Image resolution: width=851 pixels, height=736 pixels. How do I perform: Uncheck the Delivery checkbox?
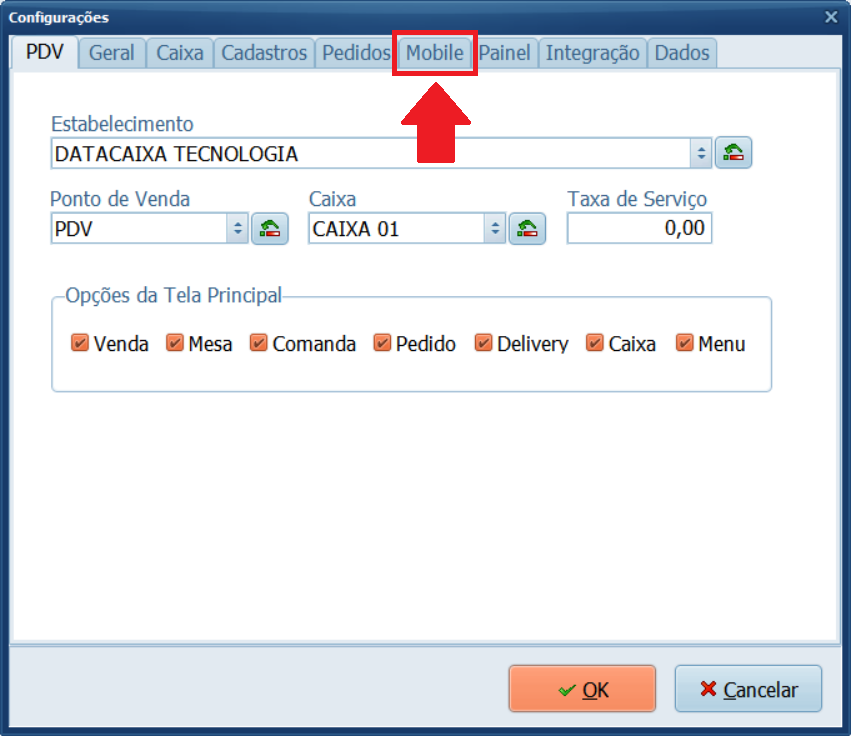[483, 344]
